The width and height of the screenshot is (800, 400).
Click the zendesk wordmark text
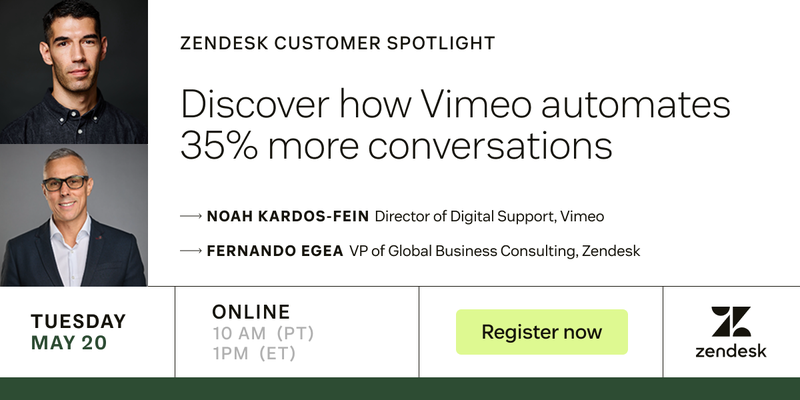pos(731,350)
